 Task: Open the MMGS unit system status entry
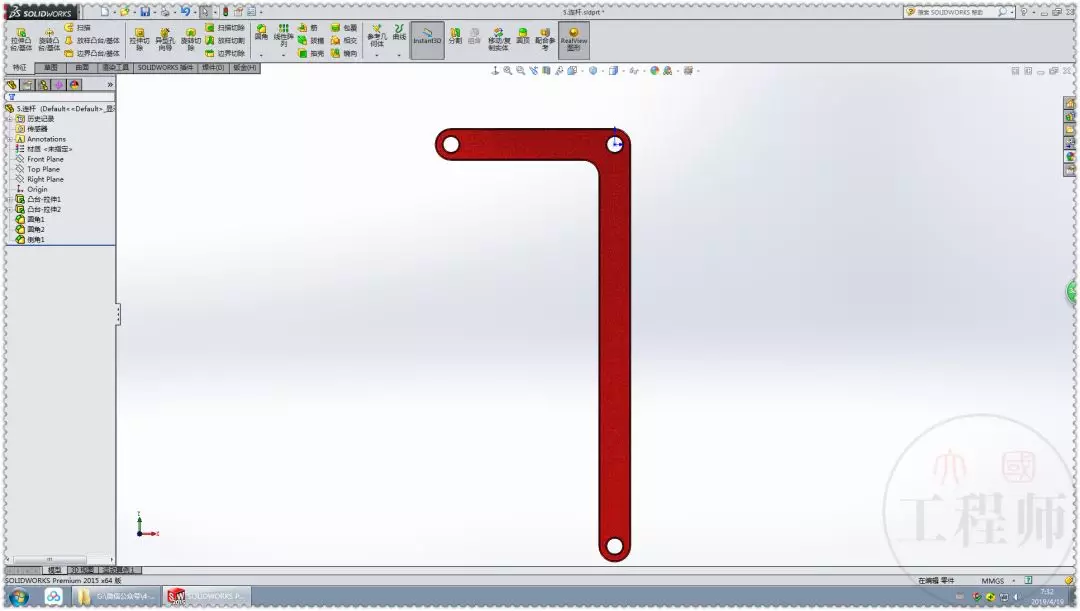993,581
